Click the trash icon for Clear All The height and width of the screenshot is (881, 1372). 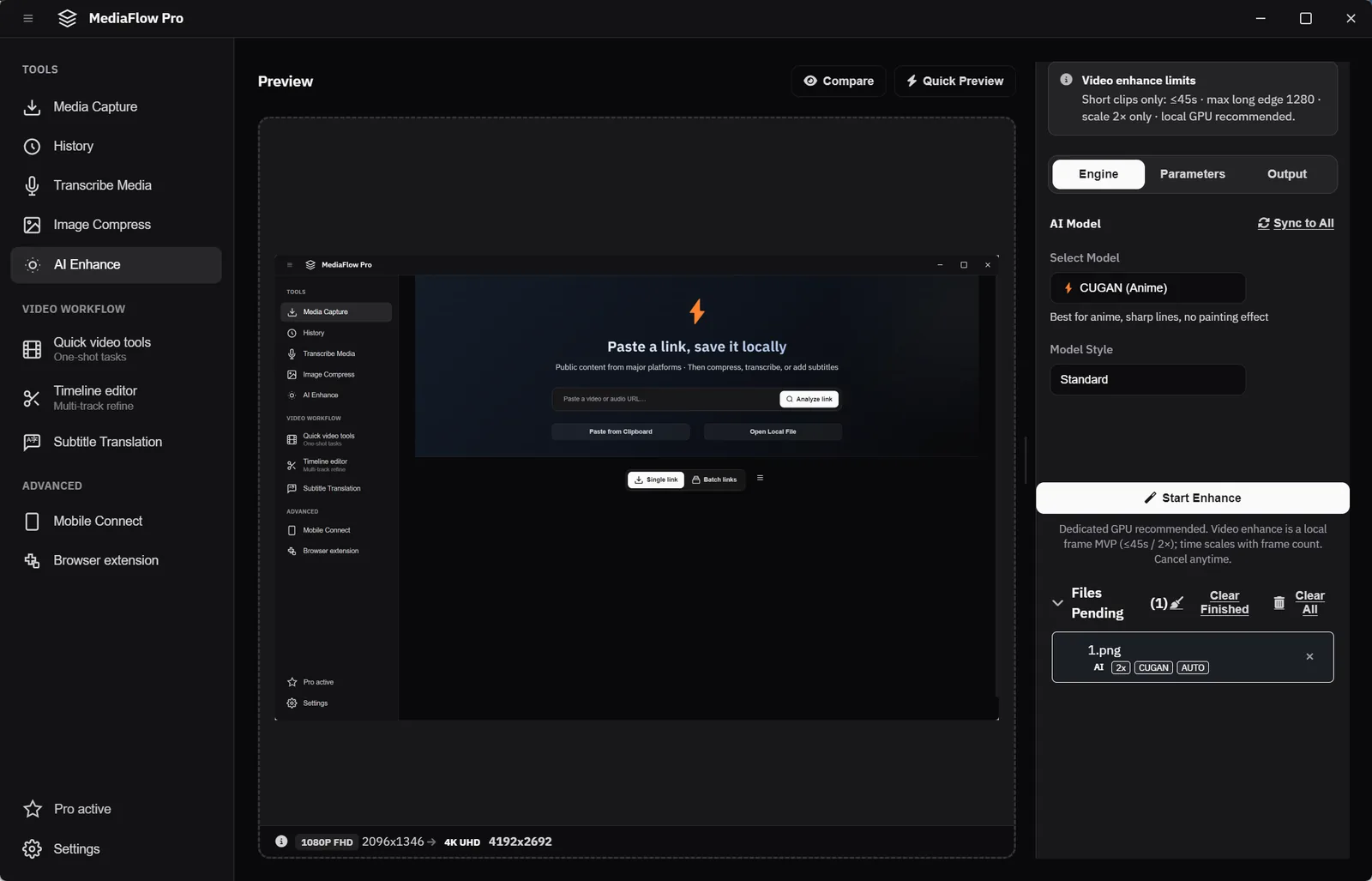[x=1279, y=603]
